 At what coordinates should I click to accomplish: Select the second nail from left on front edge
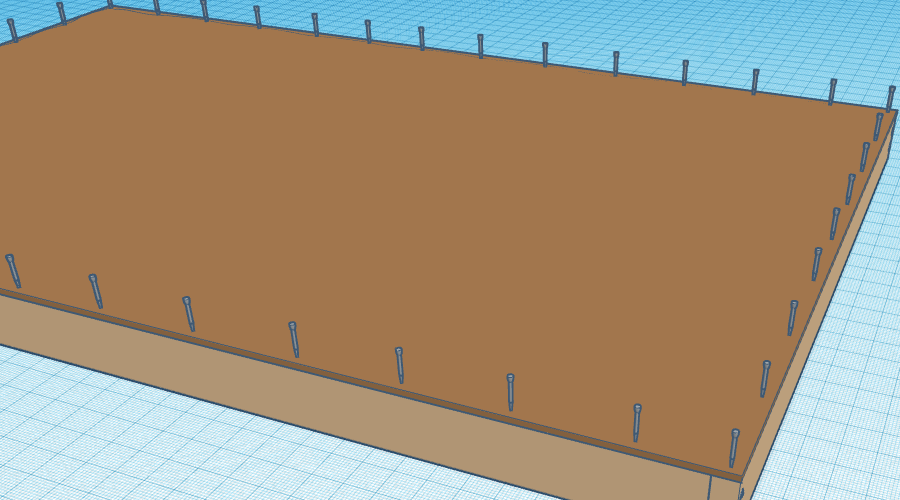96,291
